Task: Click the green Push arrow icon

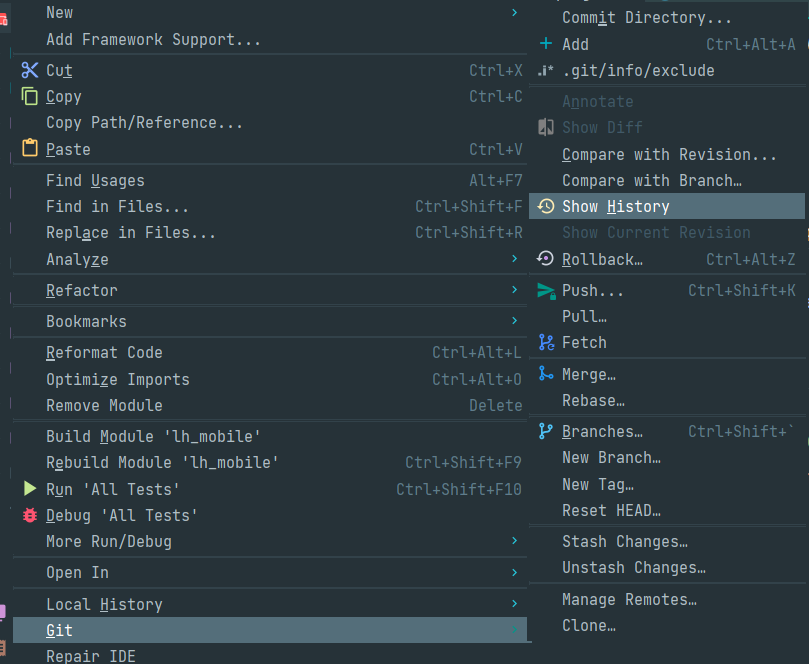Action: tap(545, 290)
